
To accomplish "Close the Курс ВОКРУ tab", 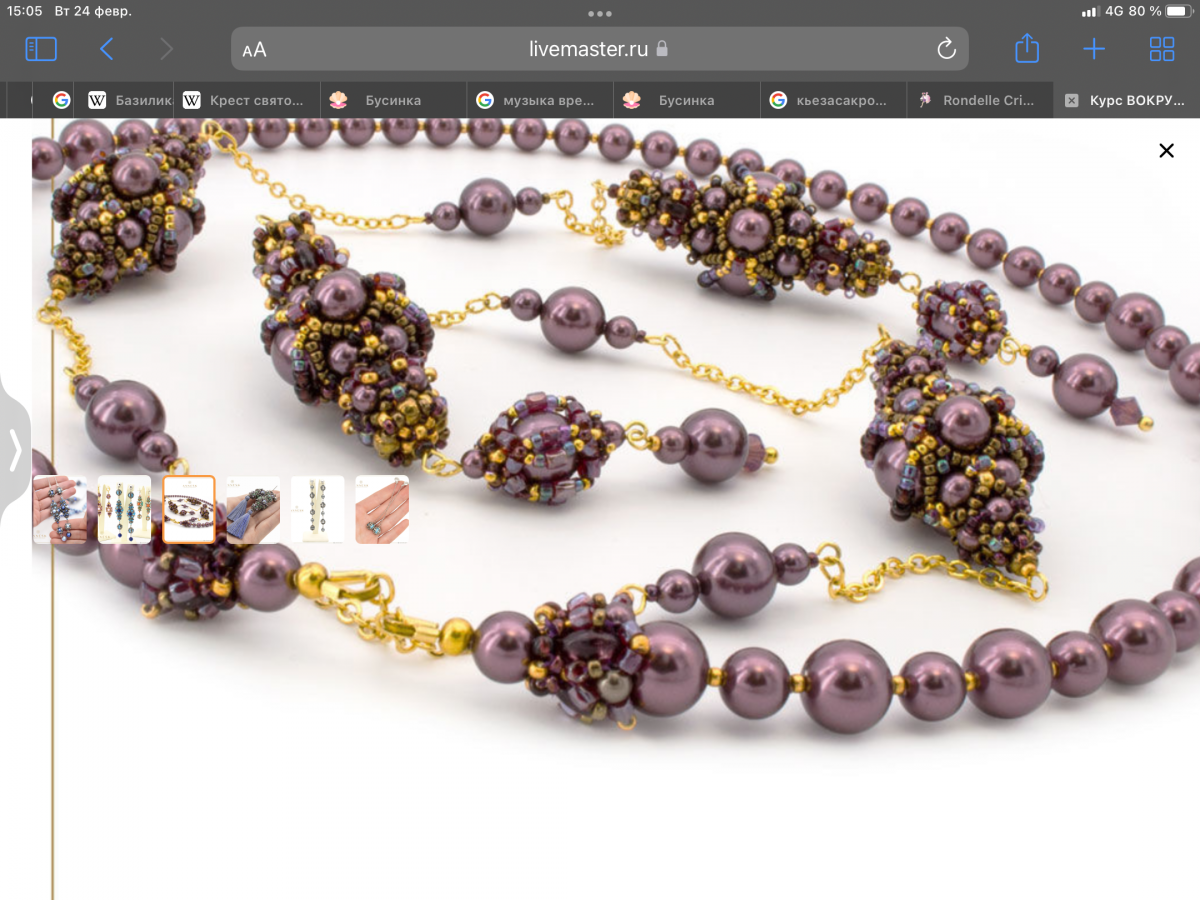I will coord(1072,101).
